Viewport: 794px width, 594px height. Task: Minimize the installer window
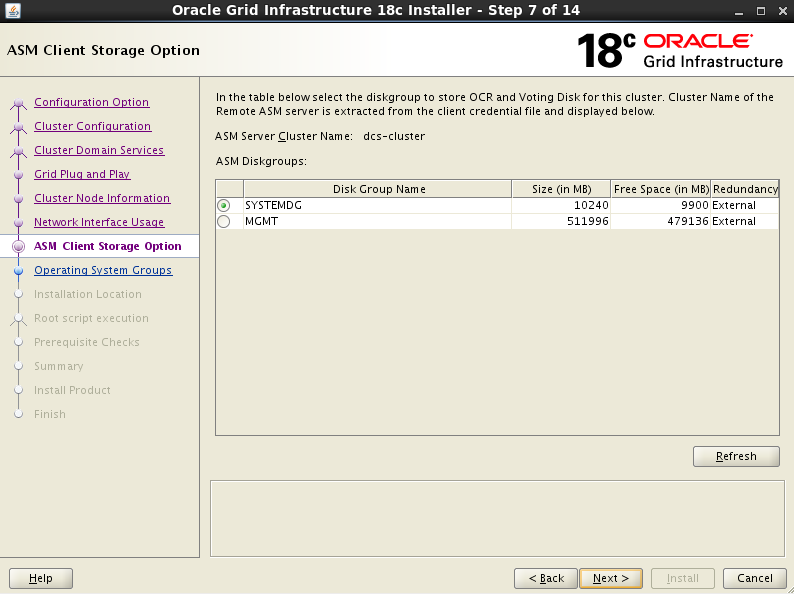[x=739, y=11]
